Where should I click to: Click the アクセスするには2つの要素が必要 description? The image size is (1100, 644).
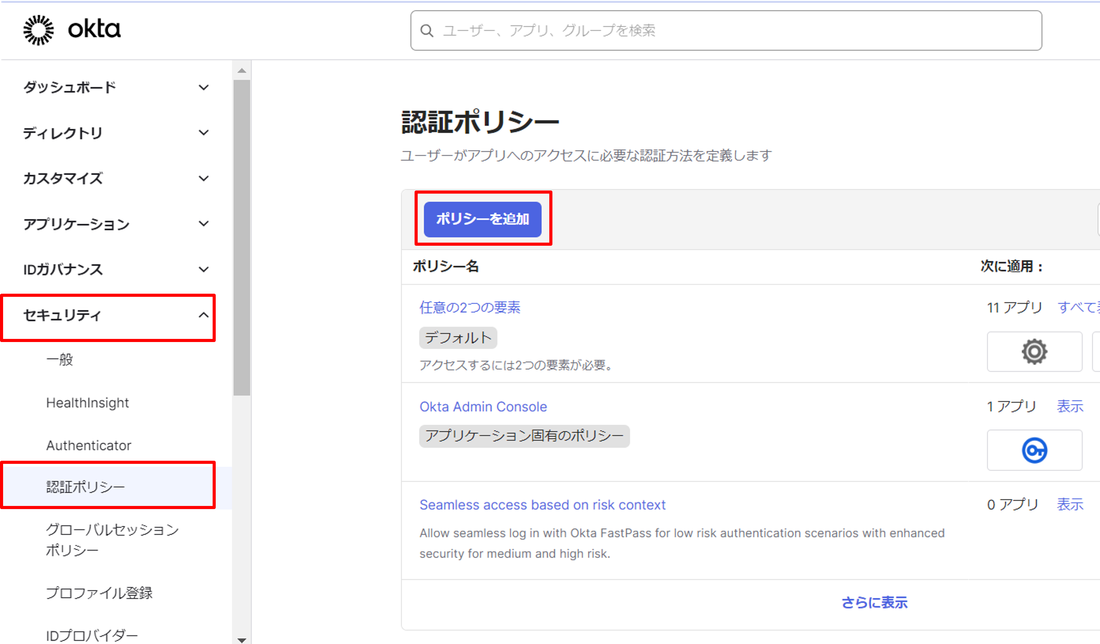(x=516, y=365)
